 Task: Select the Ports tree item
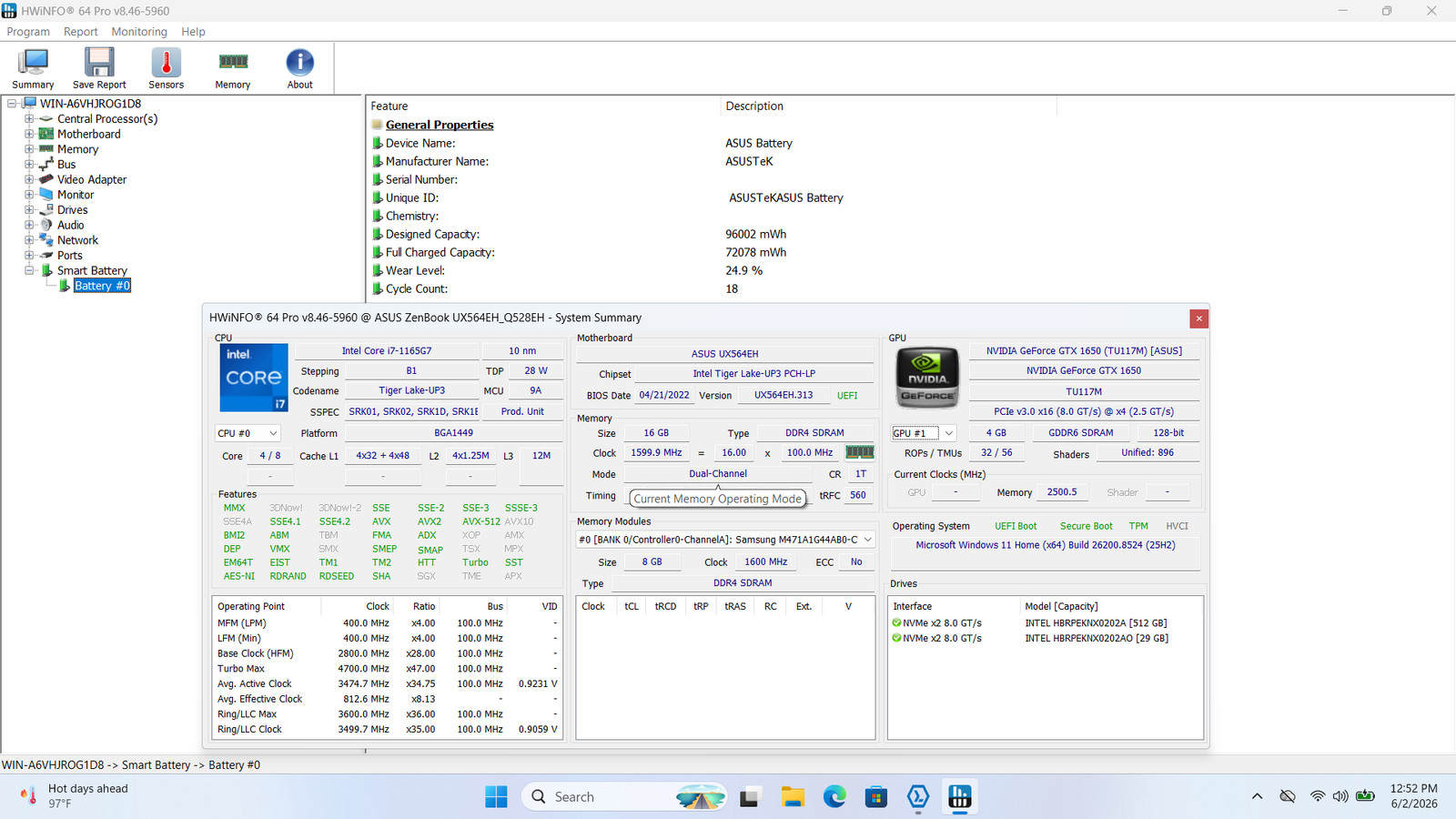(70, 256)
